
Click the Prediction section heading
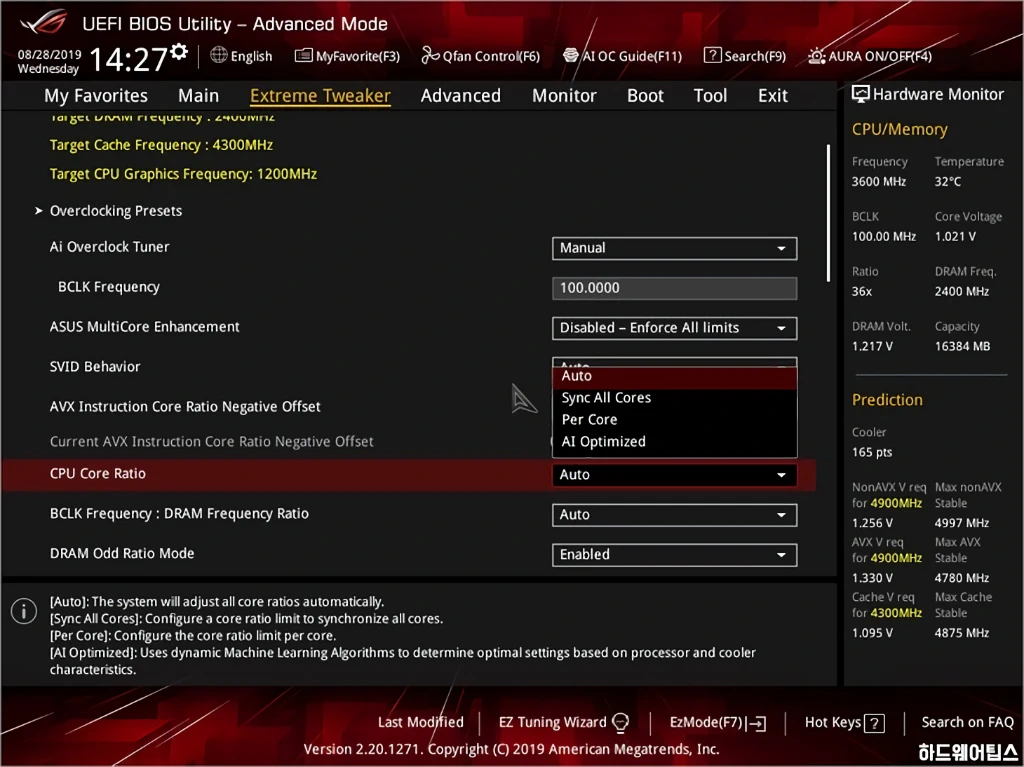(887, 400)
